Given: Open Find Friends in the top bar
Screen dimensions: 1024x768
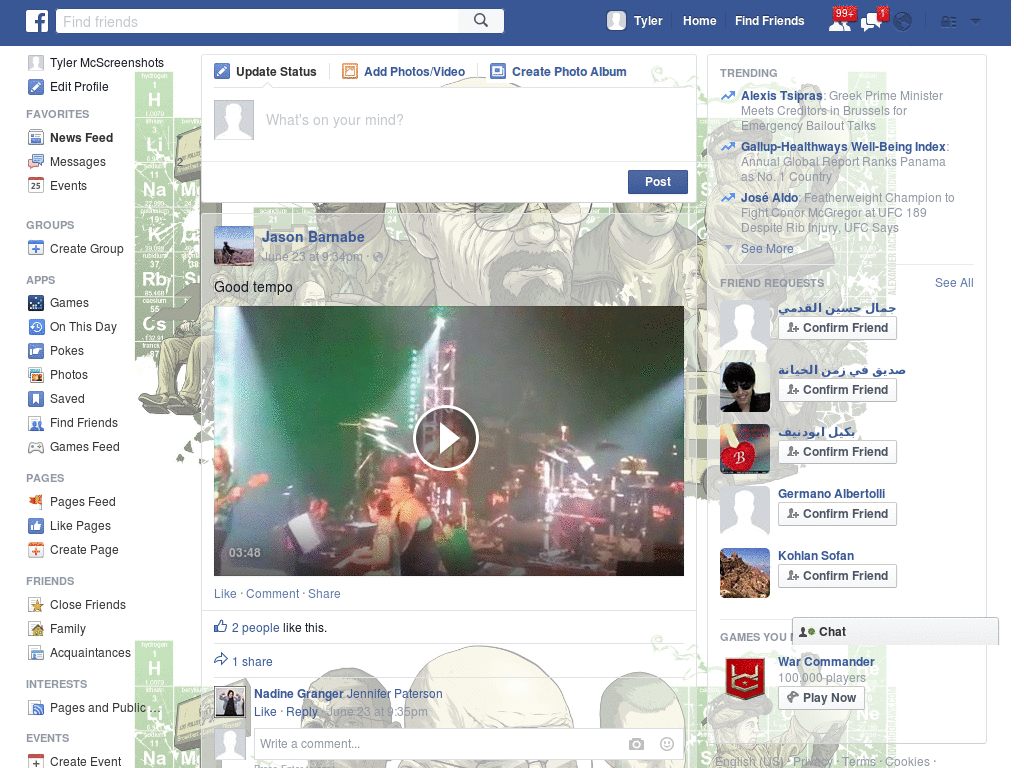Looking at the screenshot, I should click(x=769, y=21).
